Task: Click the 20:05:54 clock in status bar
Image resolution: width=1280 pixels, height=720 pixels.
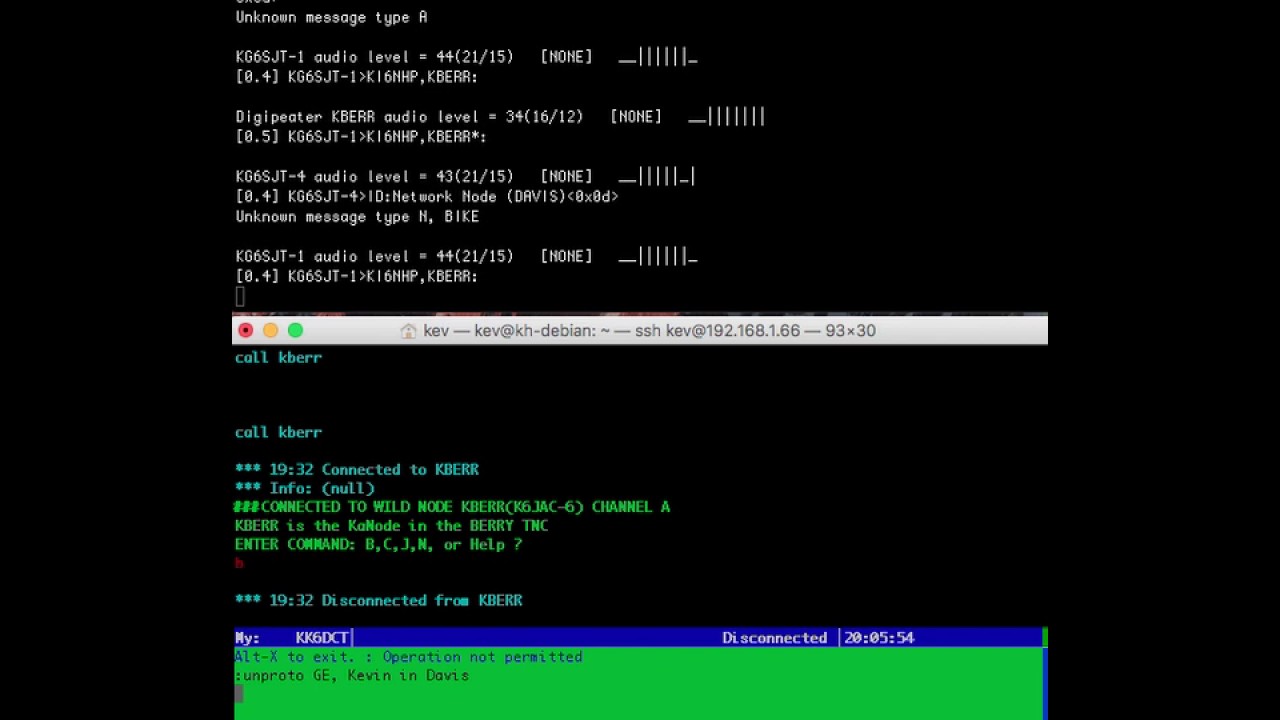Action: point(879,637)
